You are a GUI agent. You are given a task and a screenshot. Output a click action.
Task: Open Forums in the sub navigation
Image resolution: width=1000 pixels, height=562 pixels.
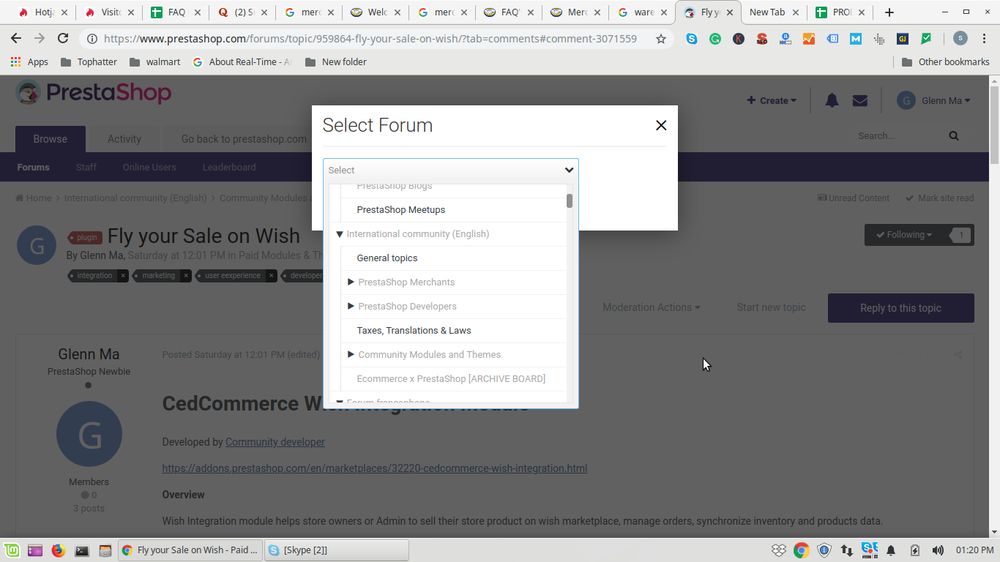pos(33,167)
